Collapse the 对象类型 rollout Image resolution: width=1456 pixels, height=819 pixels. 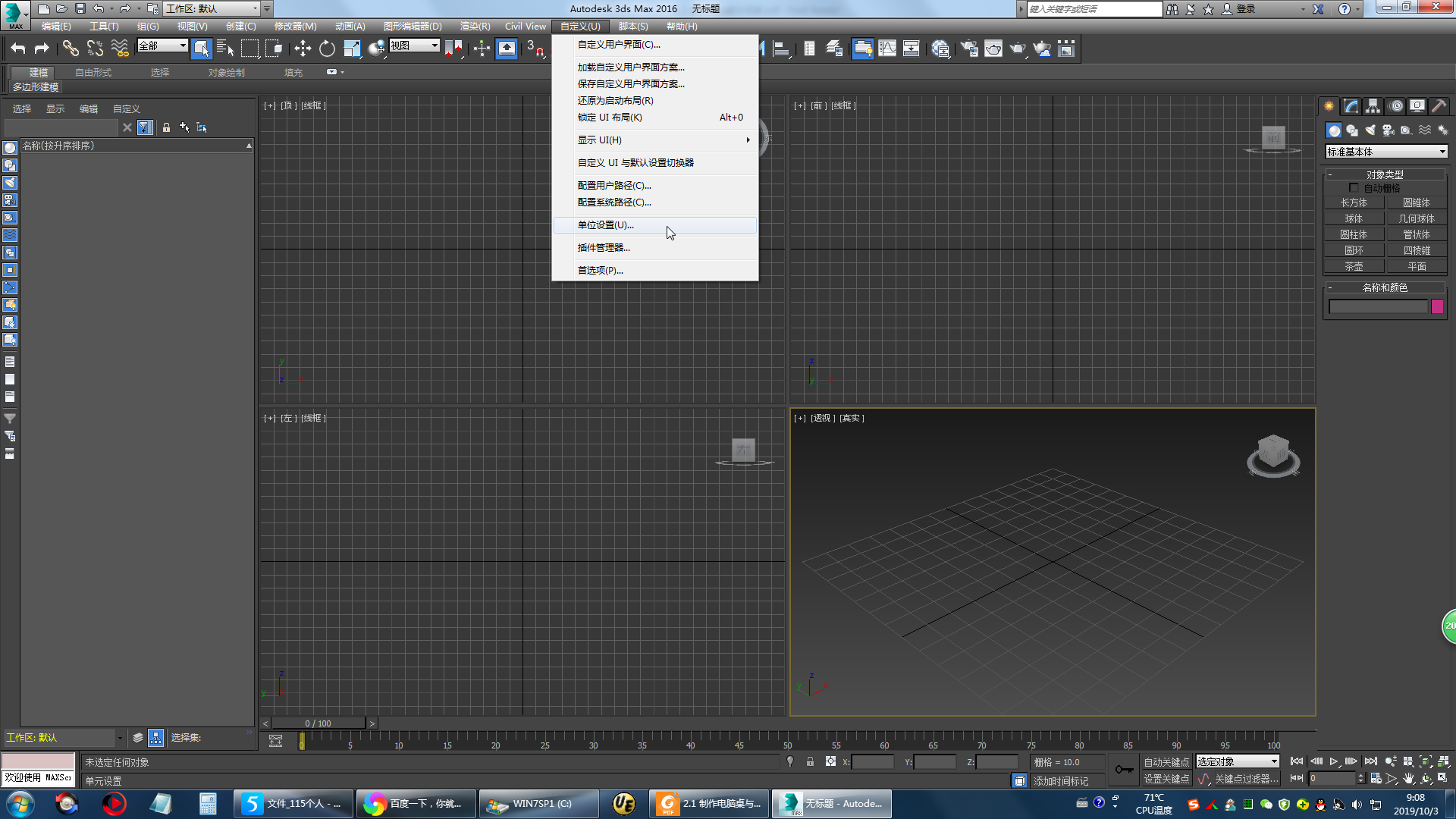coord(1385,174)
